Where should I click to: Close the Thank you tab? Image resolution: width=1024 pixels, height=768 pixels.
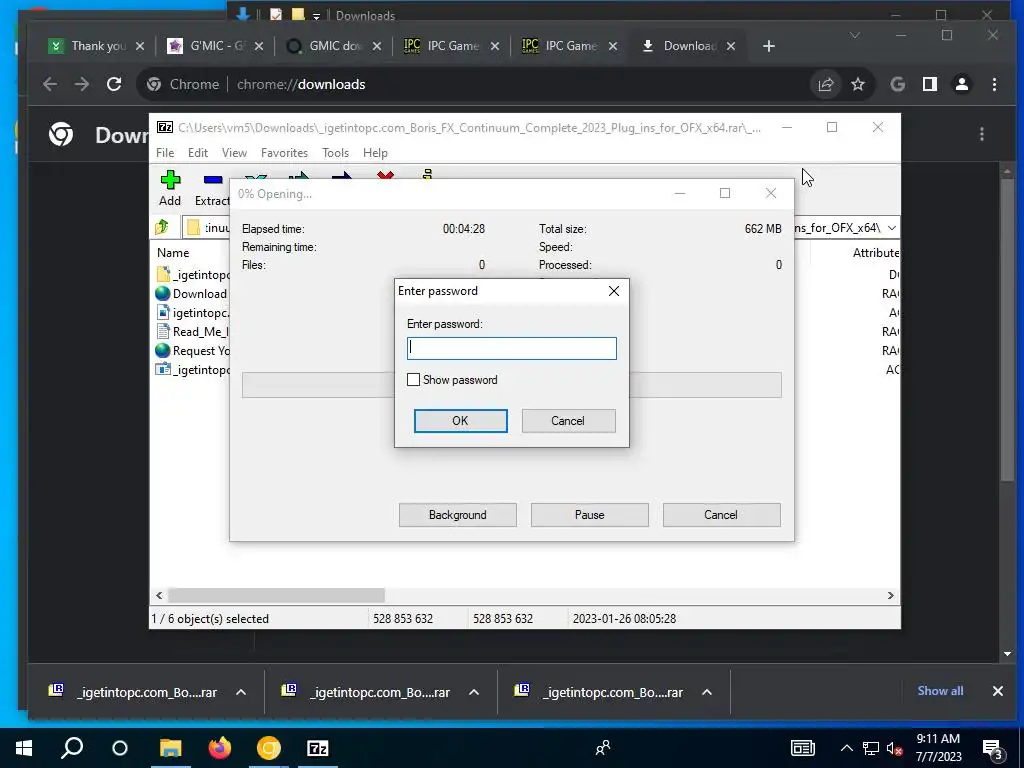pos(140,46)
